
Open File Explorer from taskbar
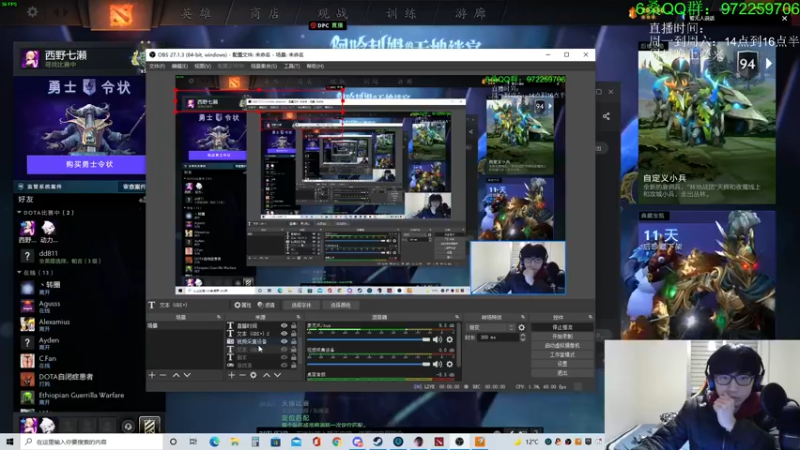coord(235,442)
